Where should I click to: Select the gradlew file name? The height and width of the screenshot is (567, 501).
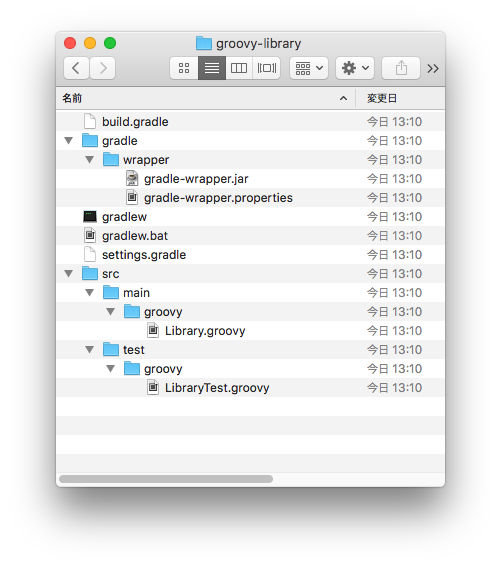click(x=124, y=217)
